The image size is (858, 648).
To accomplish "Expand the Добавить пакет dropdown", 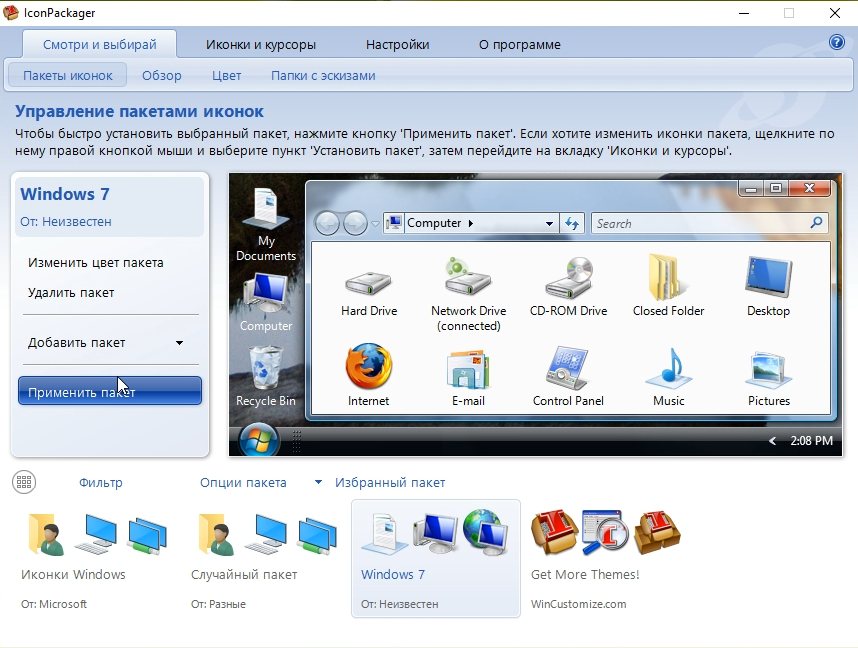I will click(179, 343).
